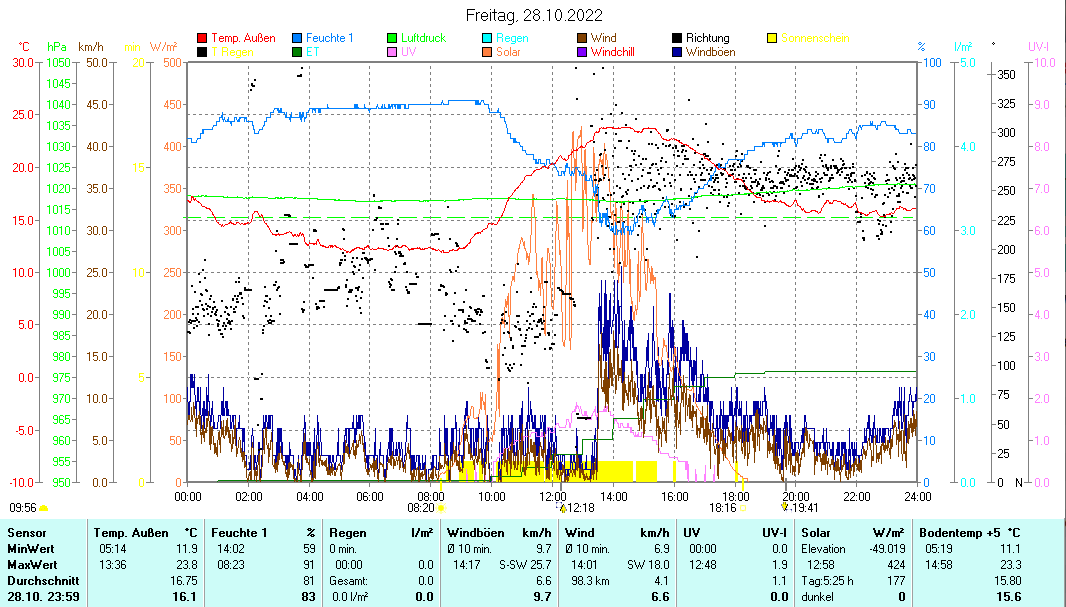Viewport: 1066px width, 607px height.
Task: Click the Regen legend label
Action: [512, 38]
